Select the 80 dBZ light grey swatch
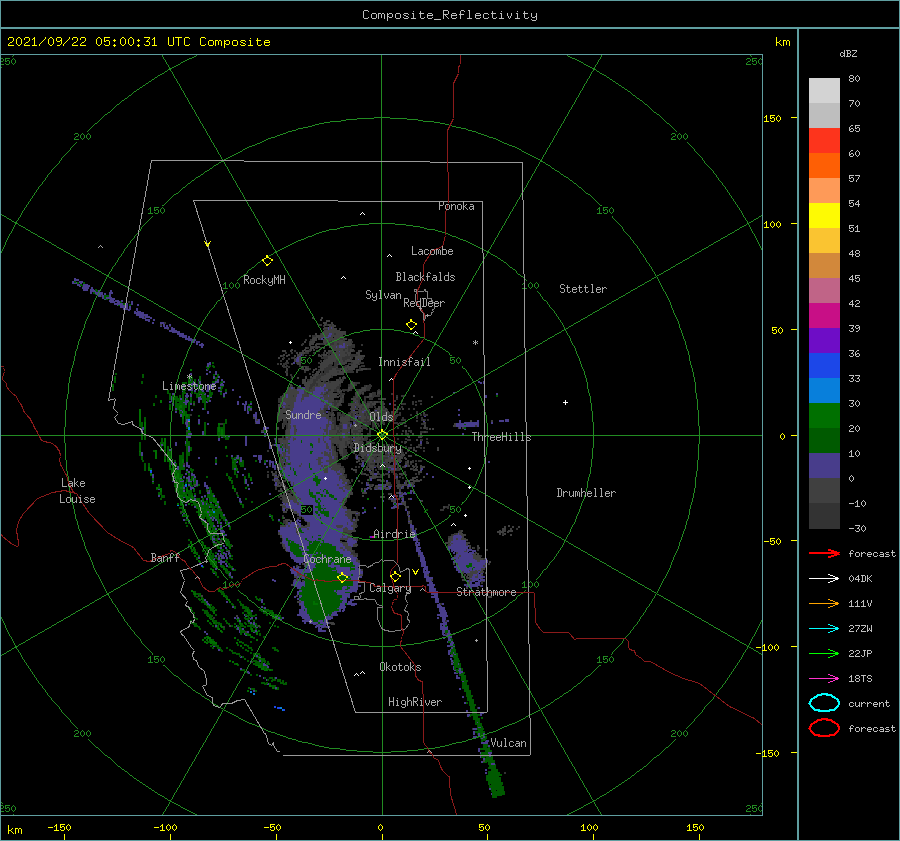 [x=824, y=91]
